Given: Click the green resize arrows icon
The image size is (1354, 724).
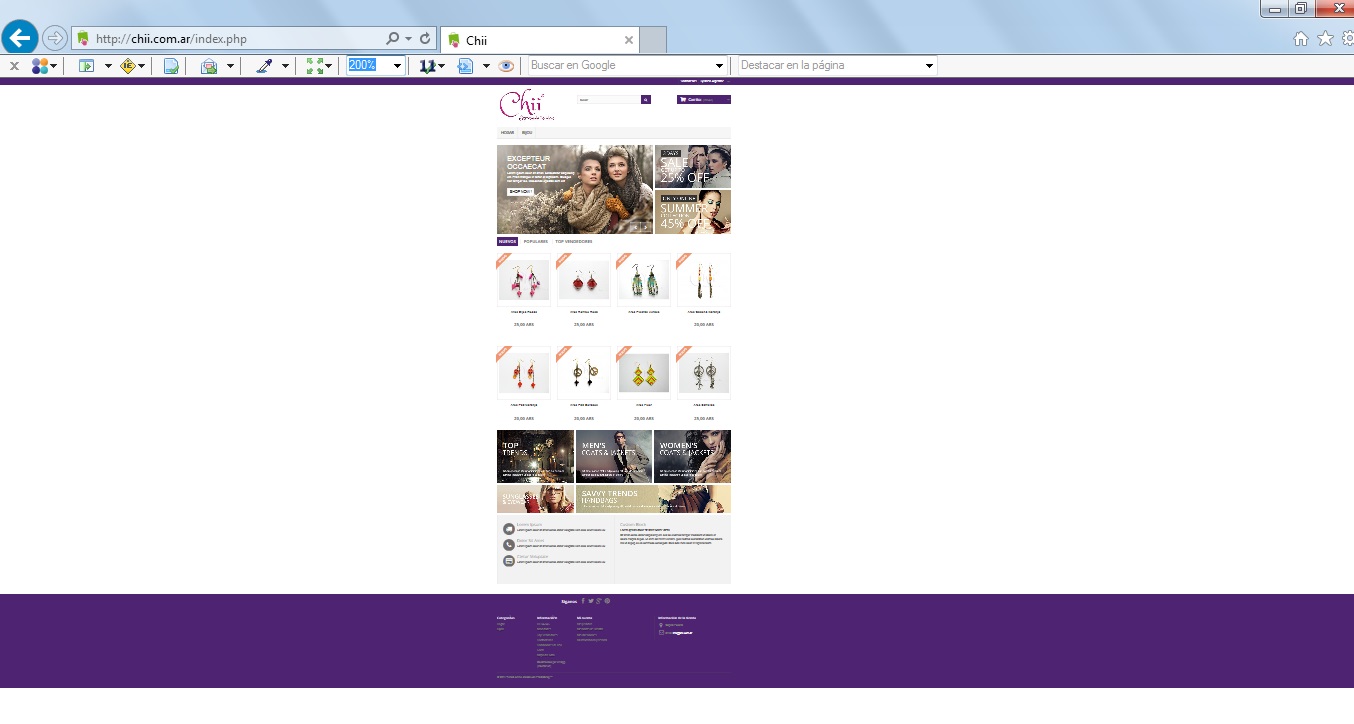Looking at the screenshot, I should [315, 66].
